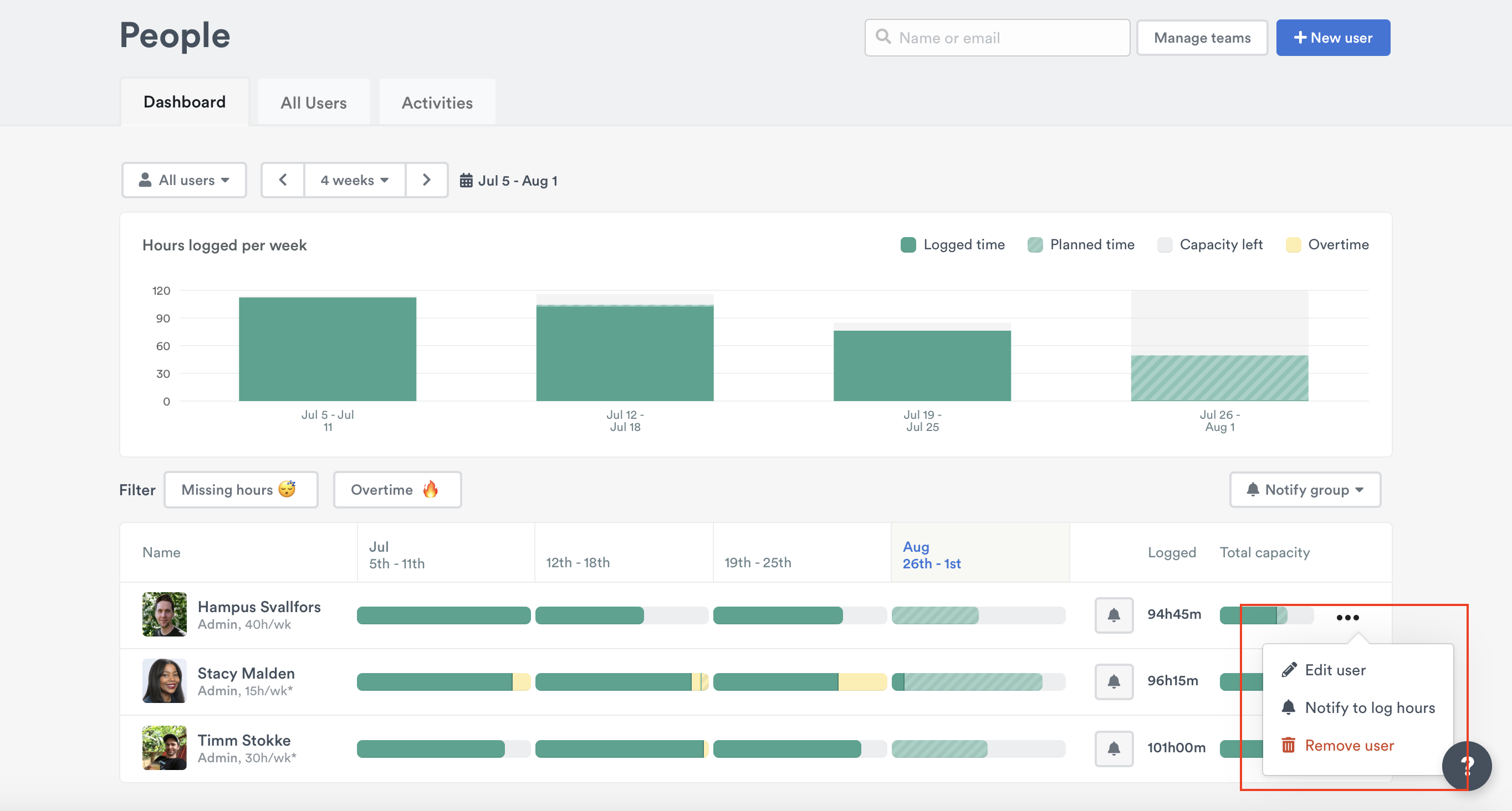Image resolution: width=1512 pixels, height=811 pixels.
Task: Toggle the Missing hours filter
Action: tap(241, 489)
